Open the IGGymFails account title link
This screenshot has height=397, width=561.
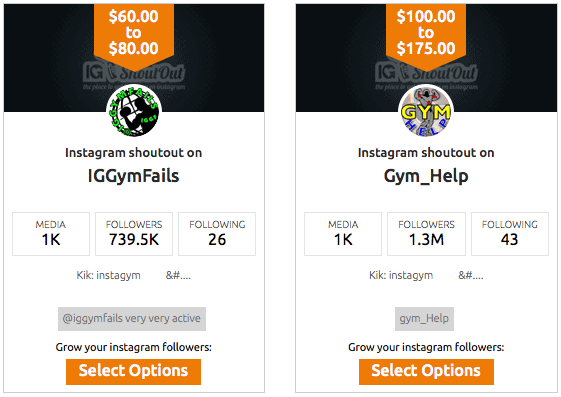point(133,176)
